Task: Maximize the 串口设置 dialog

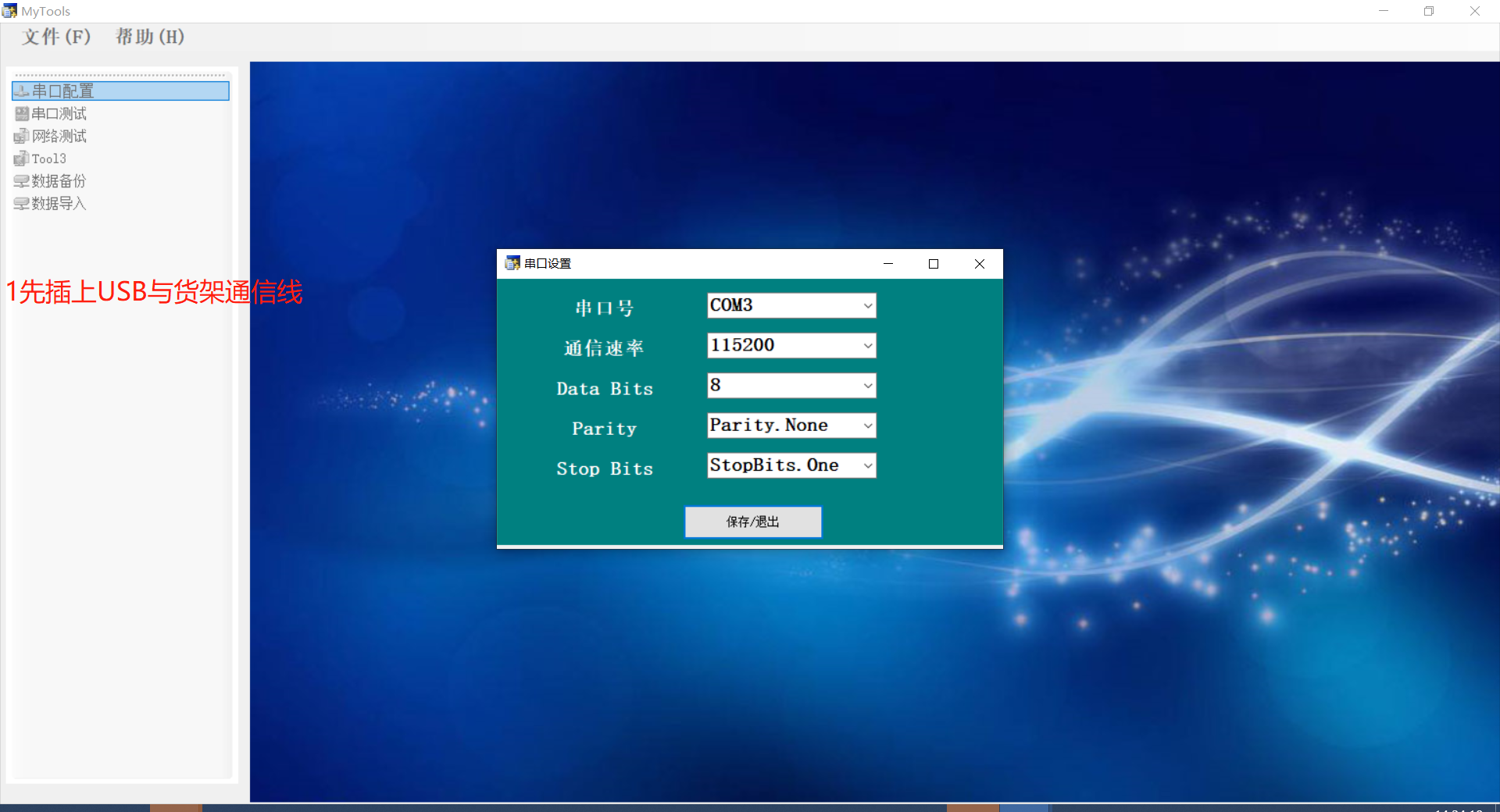Action: tap(933, 264)
